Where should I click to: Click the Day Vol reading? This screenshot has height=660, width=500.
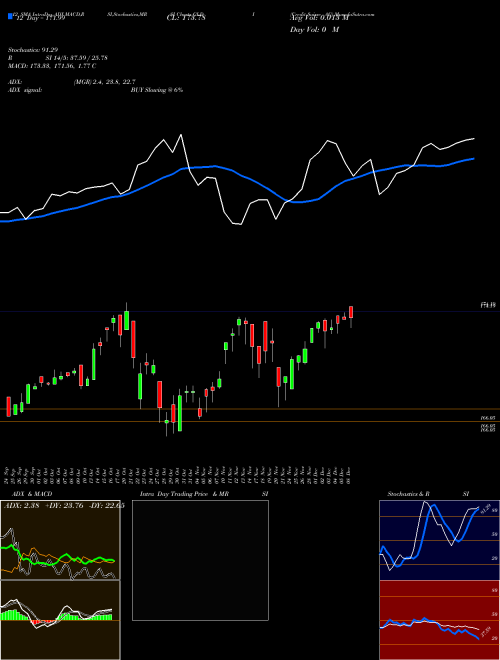(x=314, y=30)
